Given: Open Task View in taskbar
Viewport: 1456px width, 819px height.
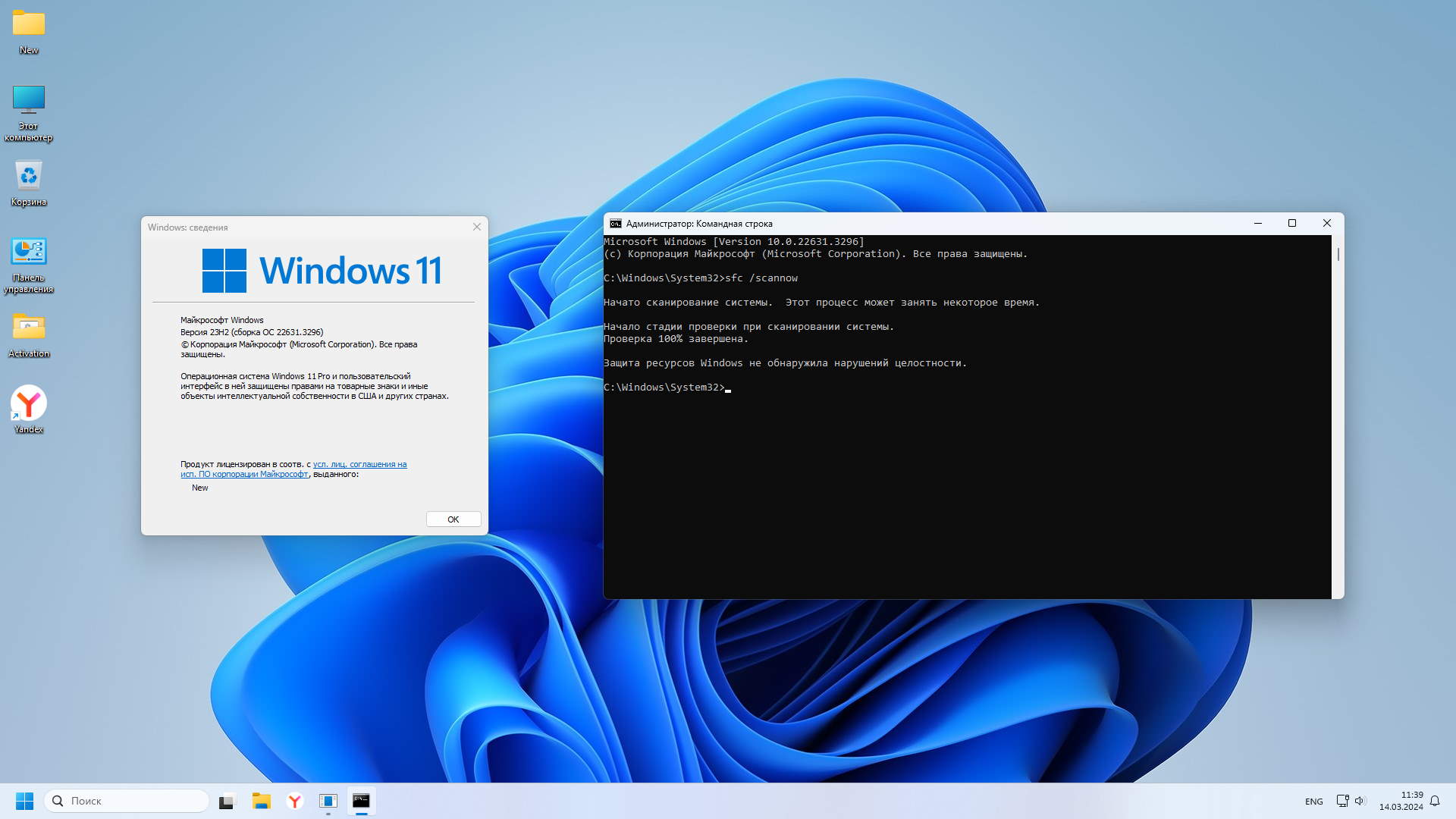Looking at the screenshot, I should (227, 801).
